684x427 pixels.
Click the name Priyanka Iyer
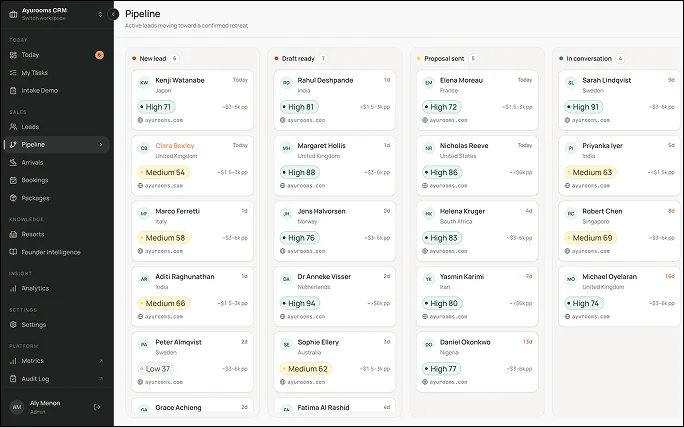coord(602,146)
